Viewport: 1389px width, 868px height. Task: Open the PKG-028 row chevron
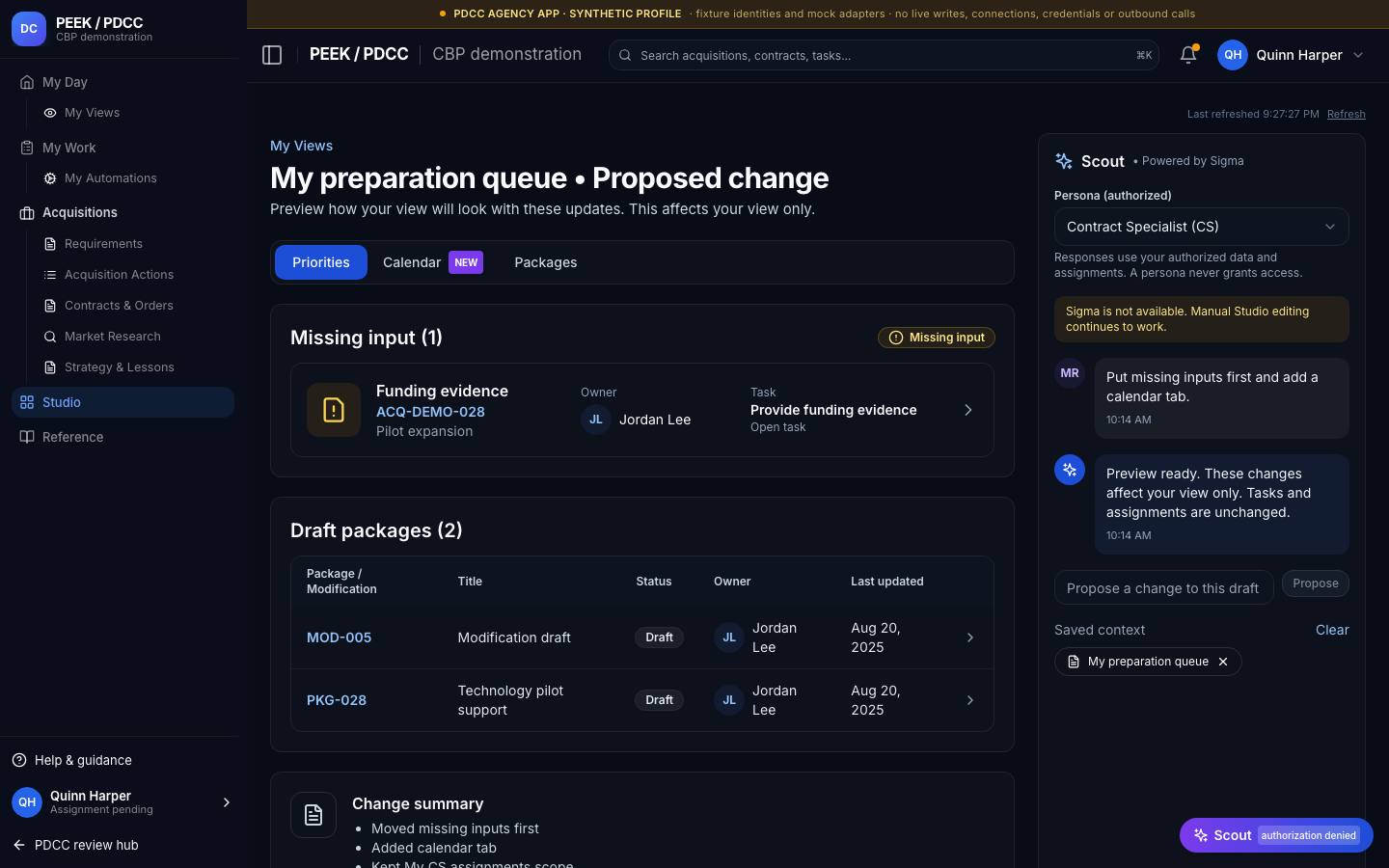pyautogui.click(x=970, y=700)
